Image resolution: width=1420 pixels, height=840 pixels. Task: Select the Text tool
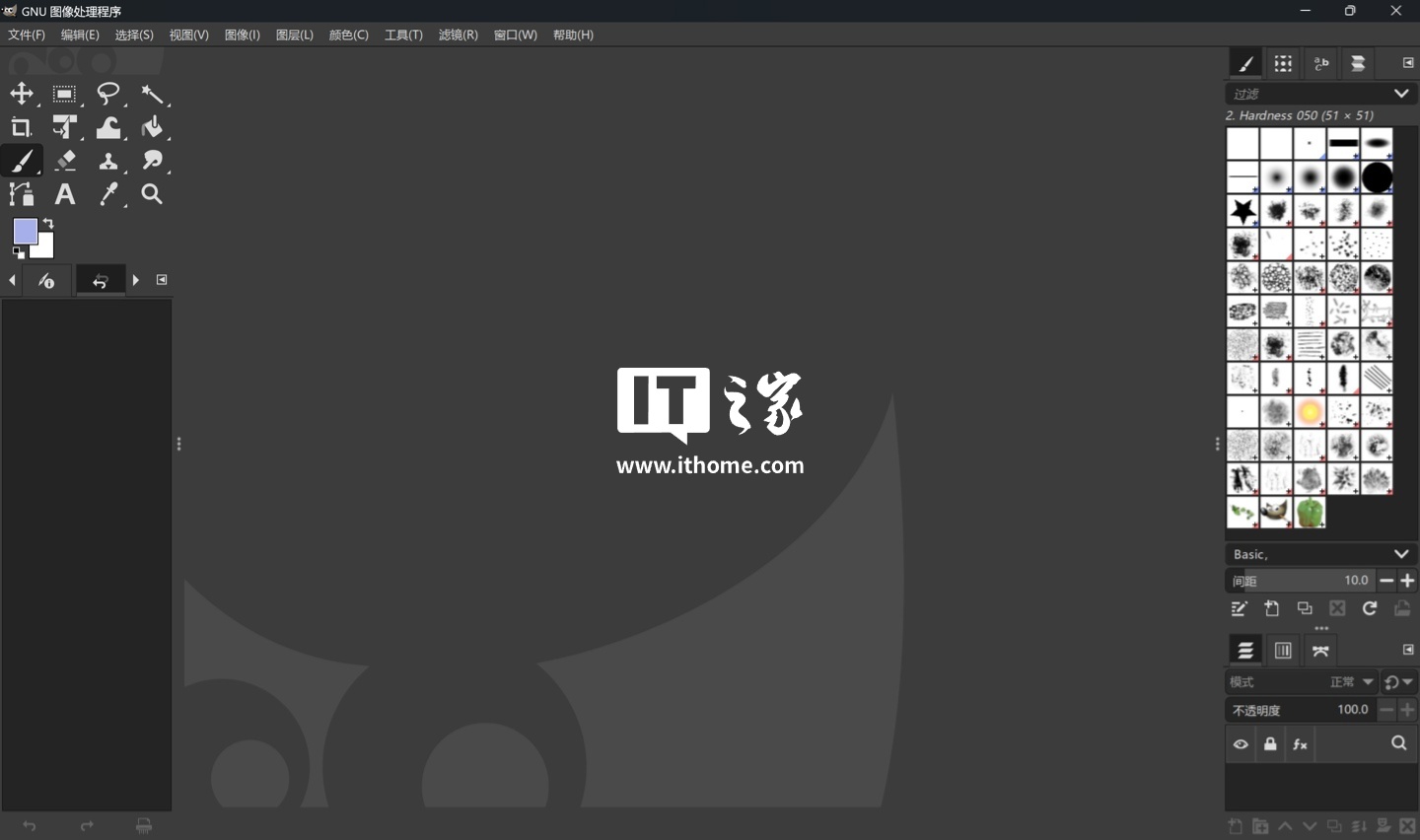tap(65, 194)
